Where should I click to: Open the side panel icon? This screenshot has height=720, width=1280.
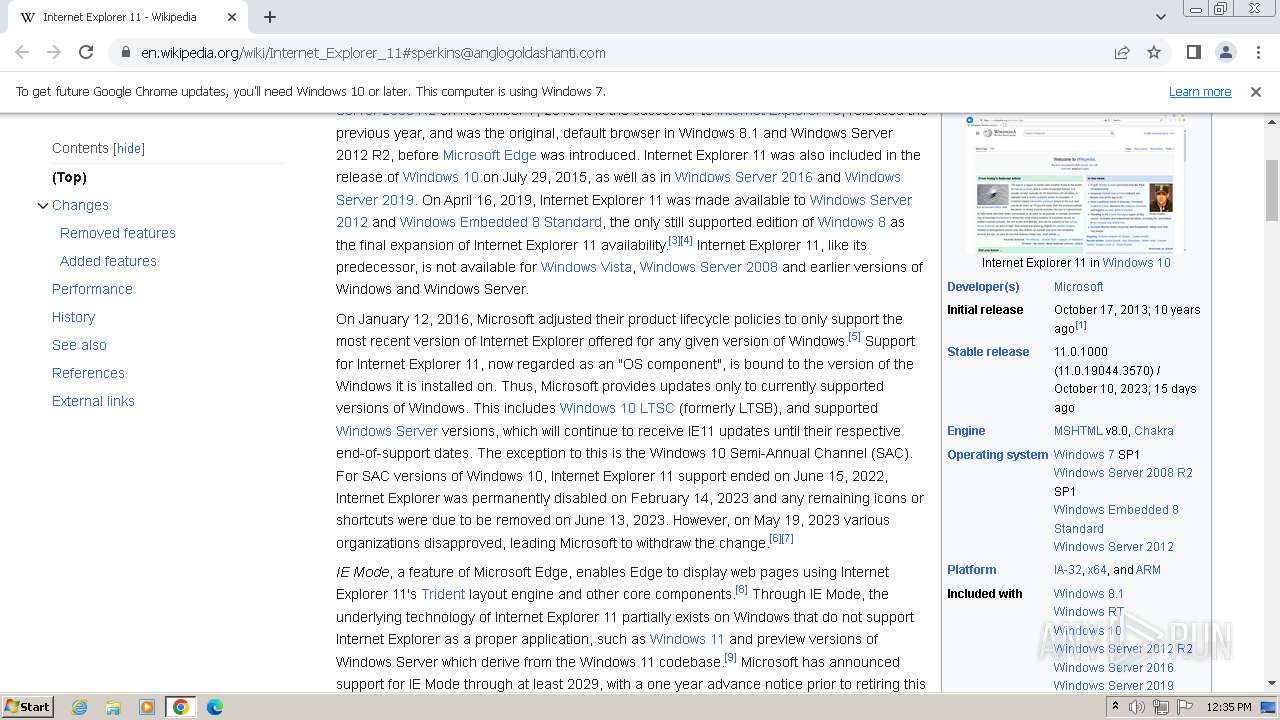1193,52
